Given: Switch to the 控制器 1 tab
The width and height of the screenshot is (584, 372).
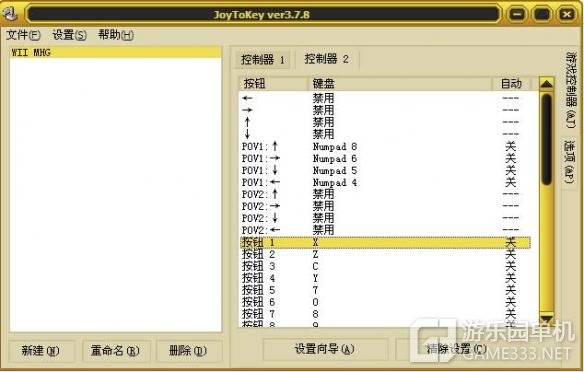Looking at the screenshot, I should click(263, 59).
